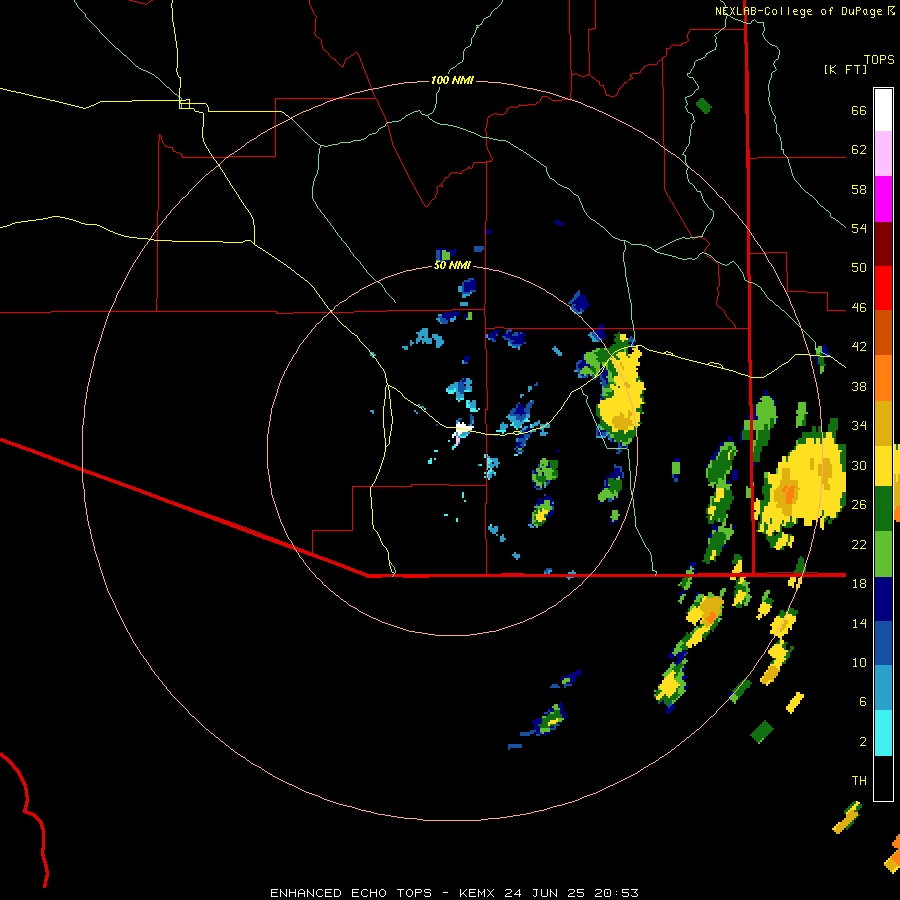Click the 62 value on the legend
Viewport: 900px width, 900px height.
pyautogui.click(x=859, y=150)
